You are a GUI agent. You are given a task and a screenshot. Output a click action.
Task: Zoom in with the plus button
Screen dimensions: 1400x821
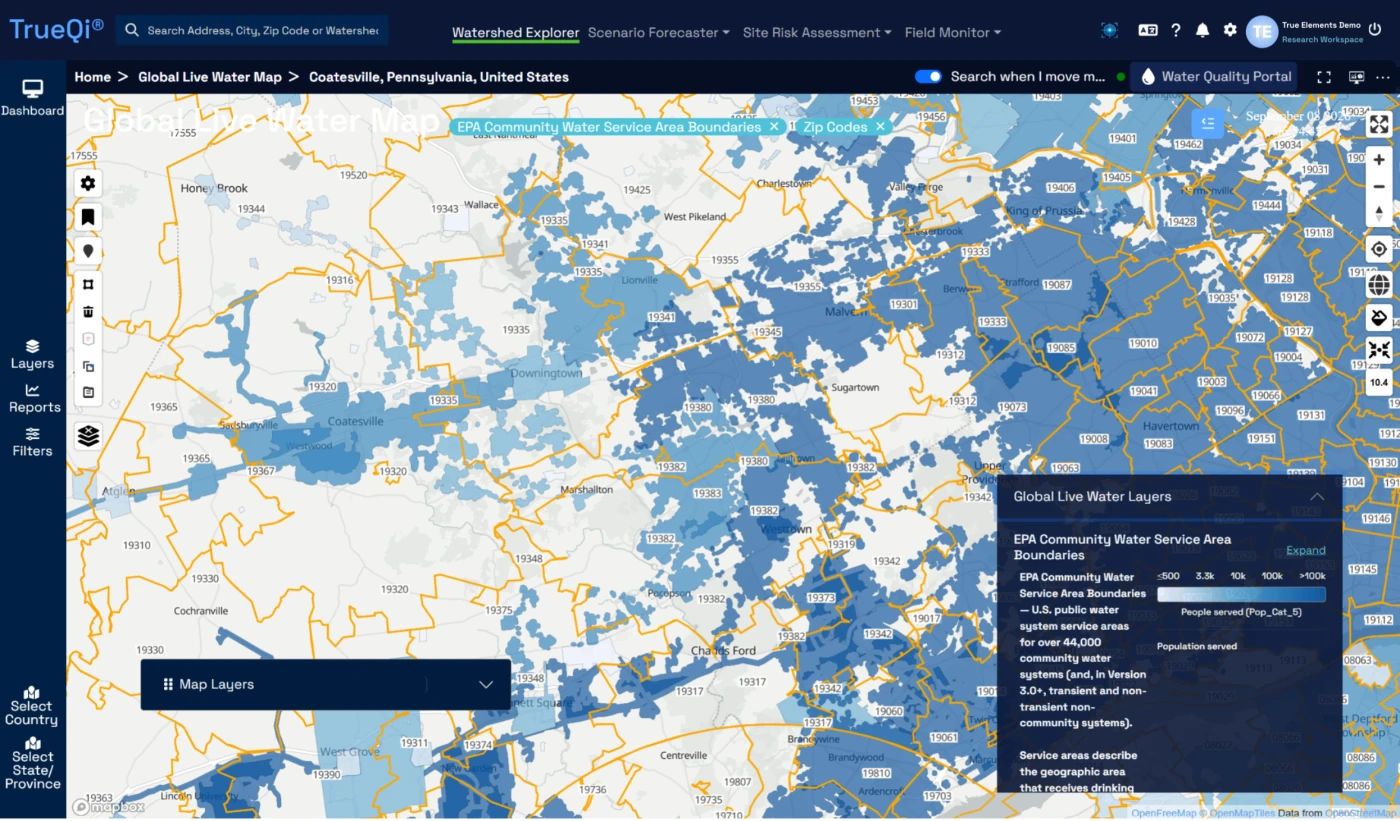[1379, 160]
